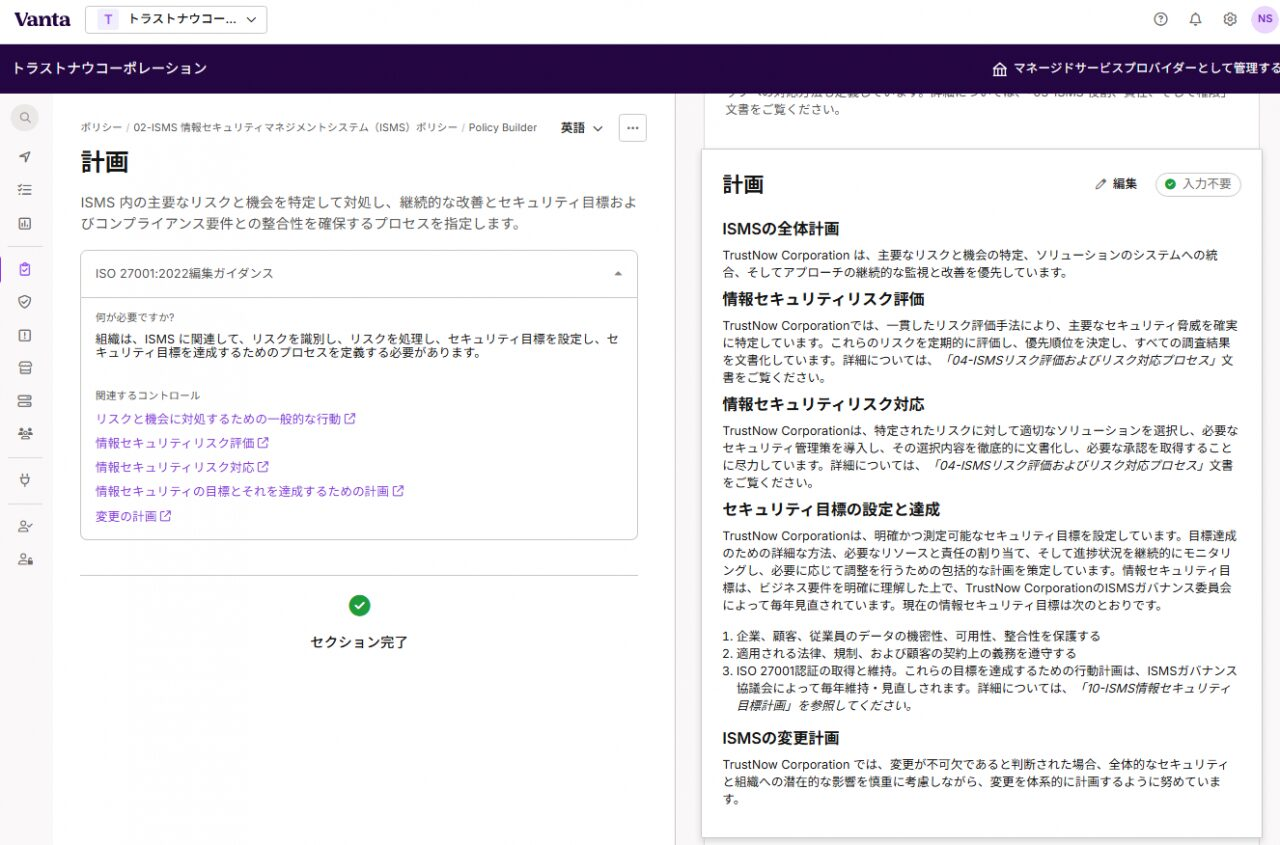Click the green check on 入力不要 badge

pos(1170,184)
